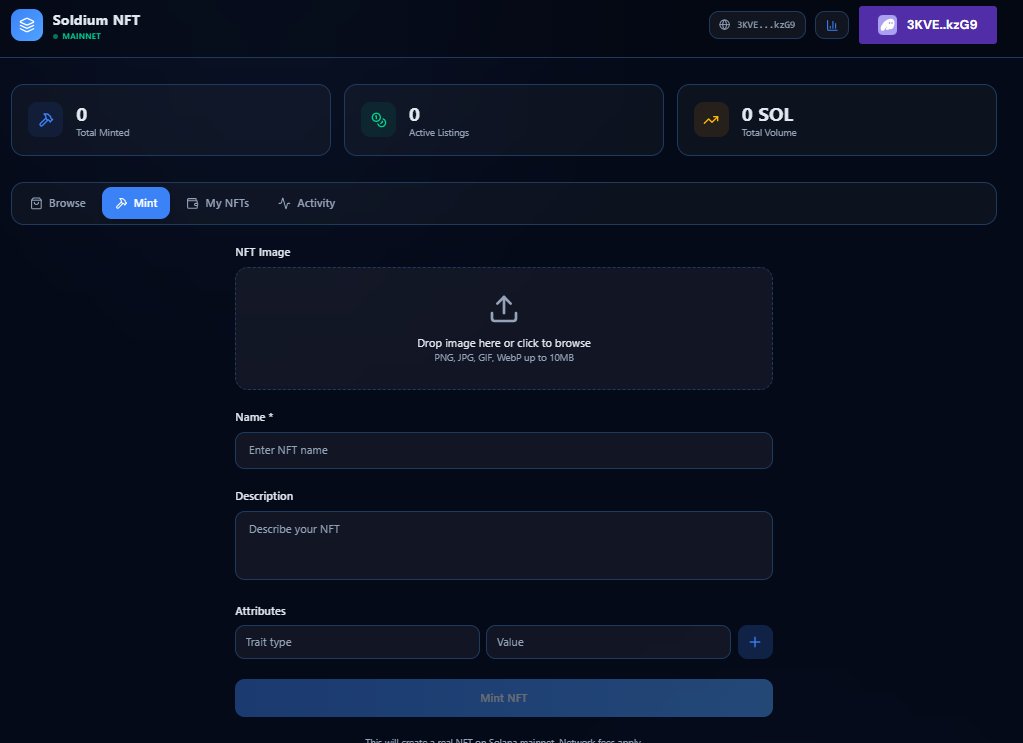Image resolution: width=1023 pixels, height=743 pixels.
Task: Open the My NFTs tab
Action: [218, 203]
